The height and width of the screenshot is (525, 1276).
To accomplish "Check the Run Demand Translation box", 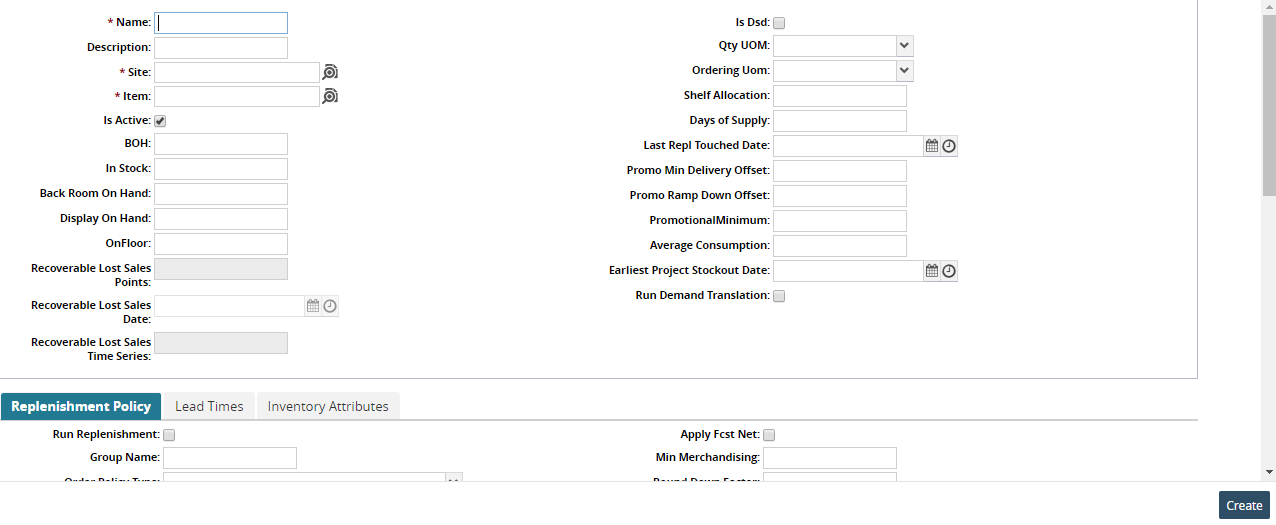I will click(x=779, y=296).
